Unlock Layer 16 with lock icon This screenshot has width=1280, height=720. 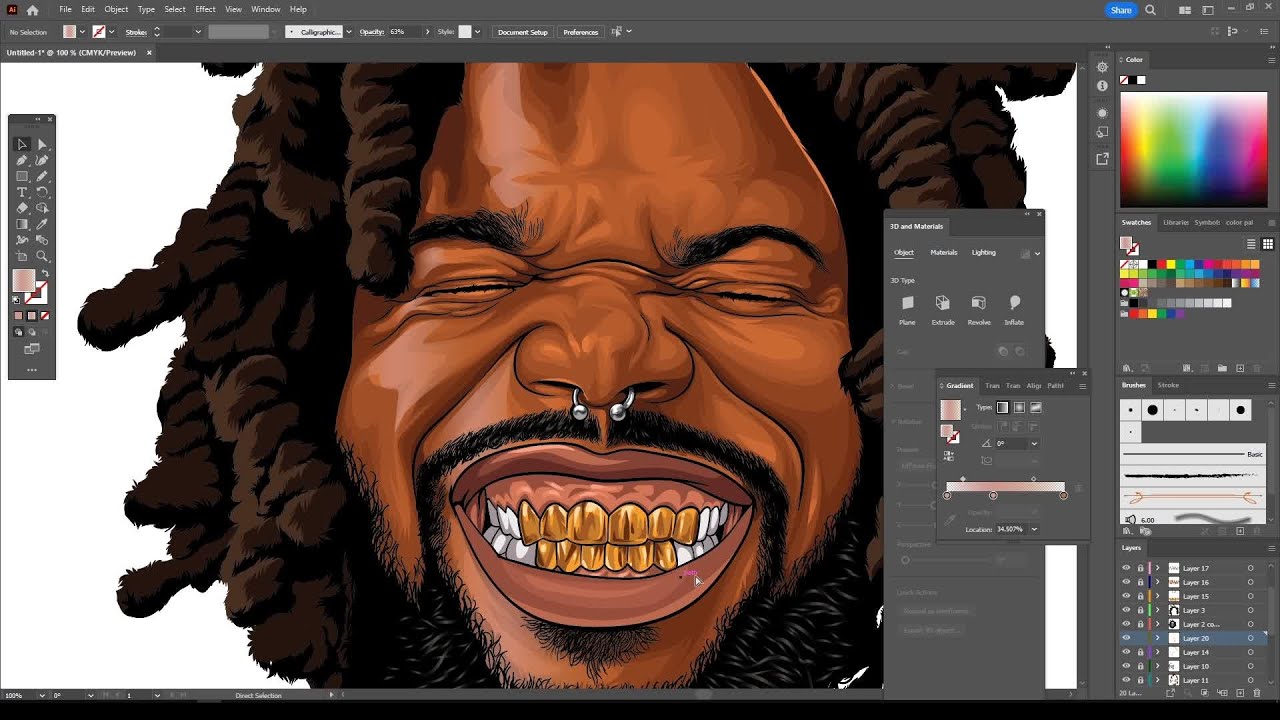click(1140, 582)
